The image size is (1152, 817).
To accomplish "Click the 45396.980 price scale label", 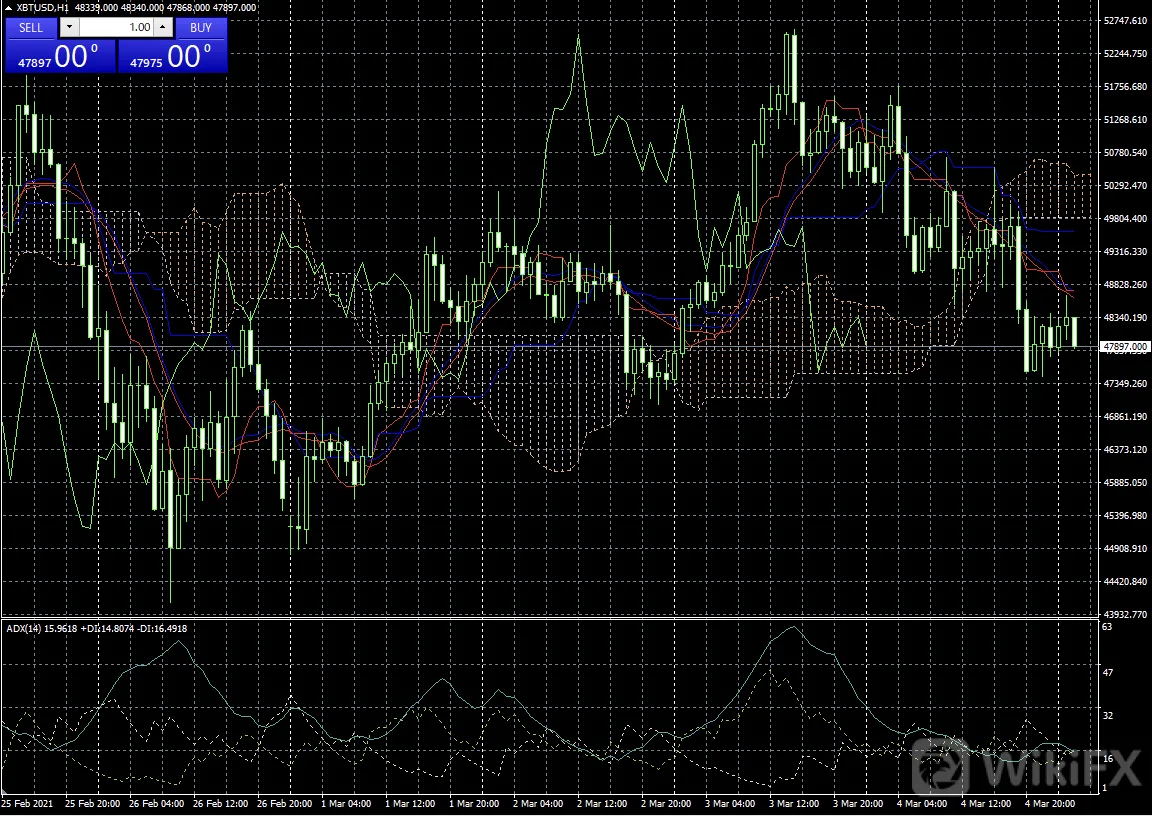I will pos(1126,516).
